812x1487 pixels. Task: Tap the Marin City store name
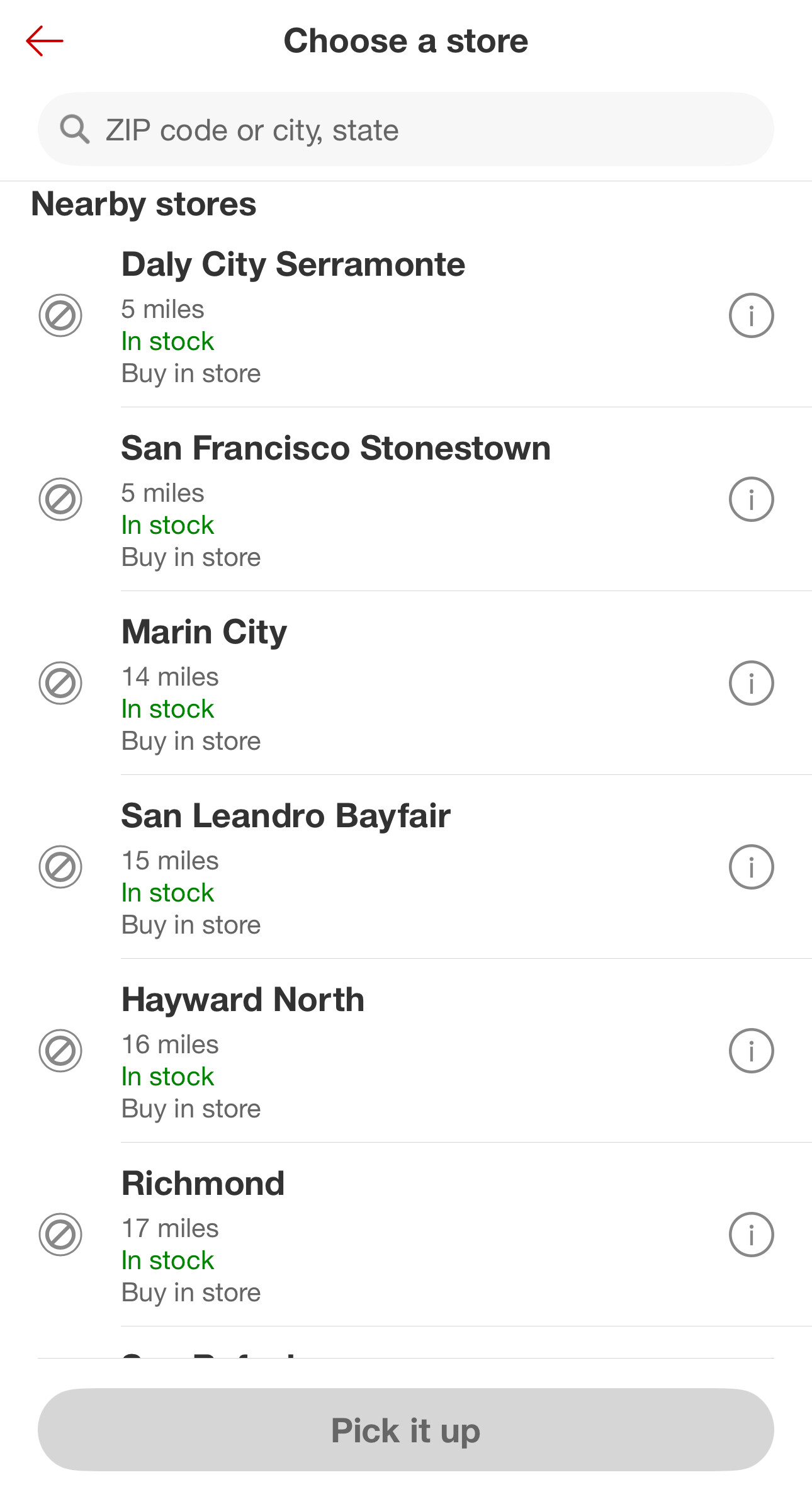point(204,632)
